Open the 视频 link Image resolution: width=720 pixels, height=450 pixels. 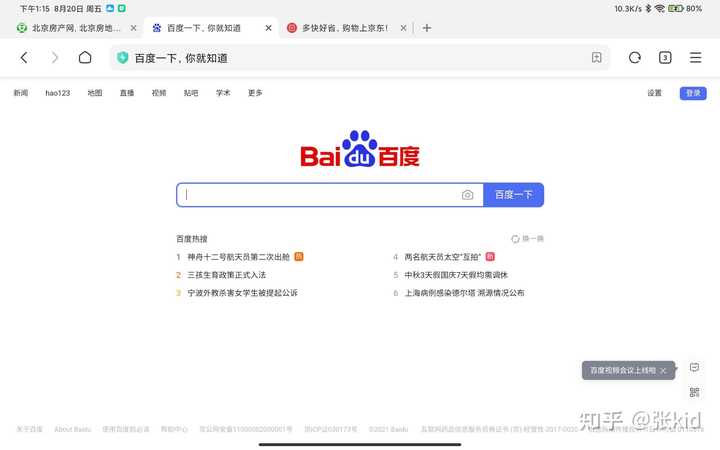click(x=159, y=93)
